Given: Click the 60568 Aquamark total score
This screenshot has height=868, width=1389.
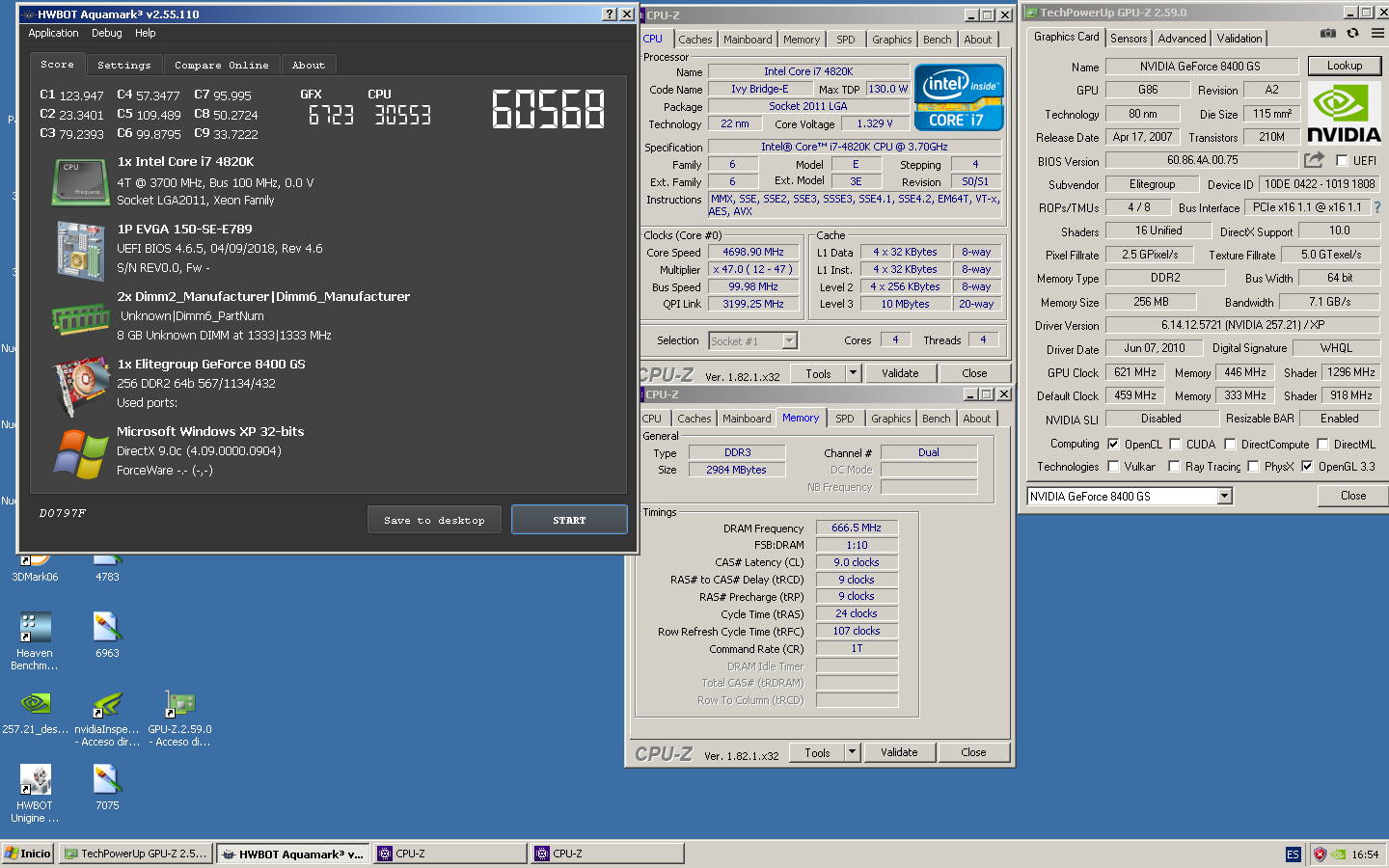Looking at the screenshot, I should 548,109.
